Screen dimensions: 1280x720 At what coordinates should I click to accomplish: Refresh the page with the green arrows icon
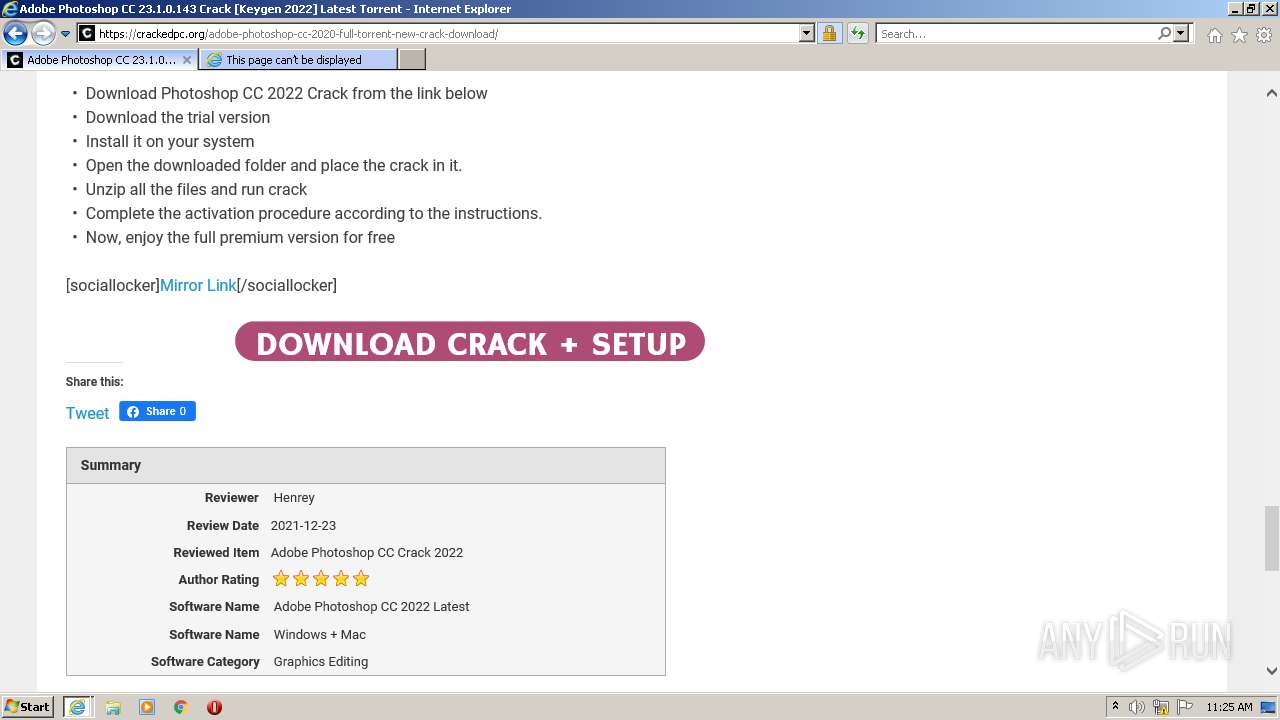[x=857, y=33]
